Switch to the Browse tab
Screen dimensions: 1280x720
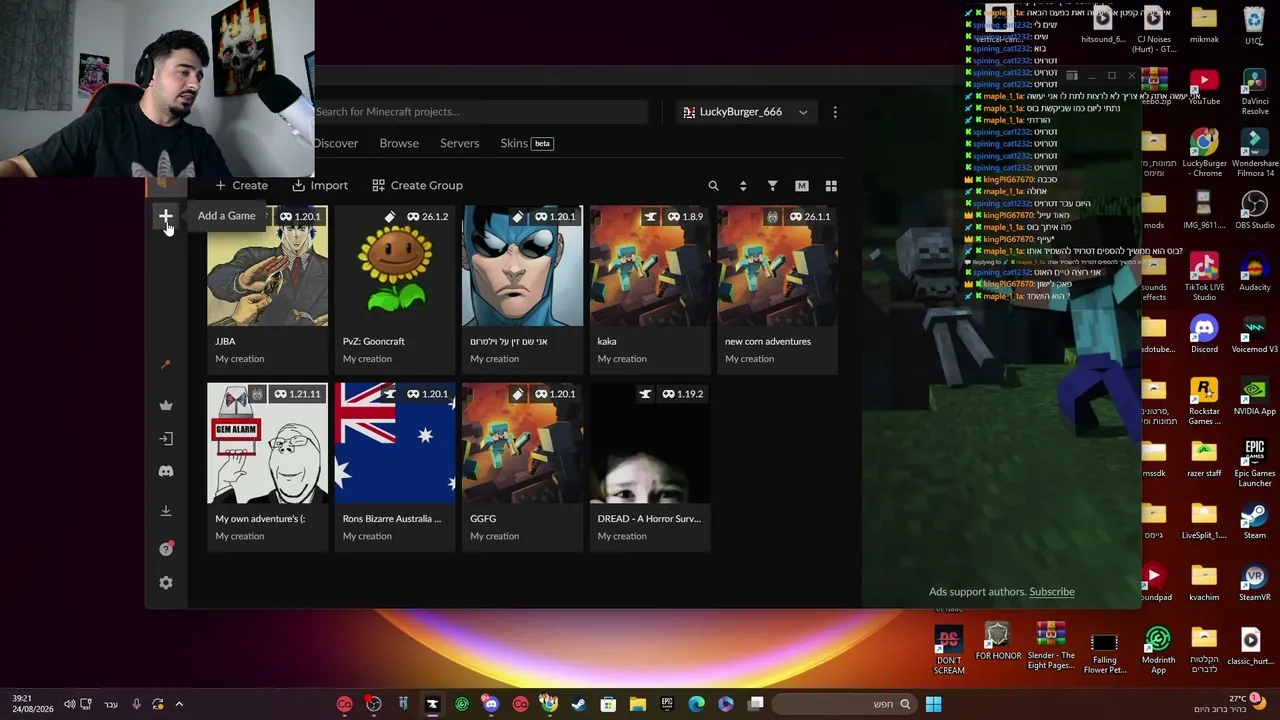pyautogui.click(x=399, y=143)
